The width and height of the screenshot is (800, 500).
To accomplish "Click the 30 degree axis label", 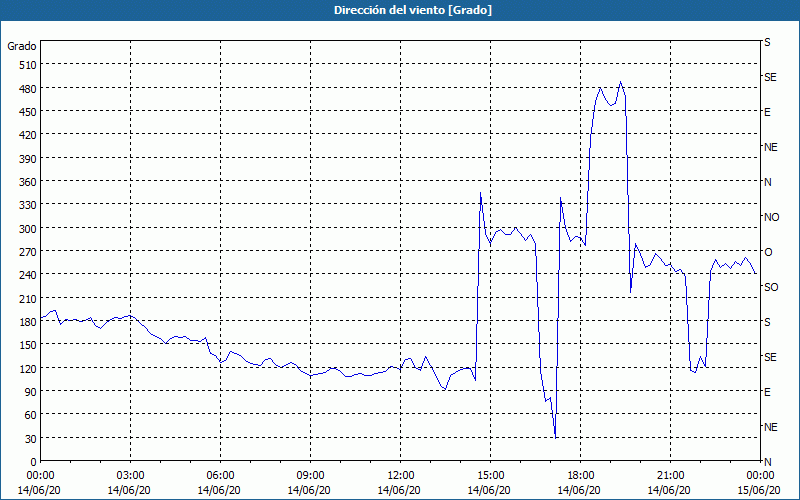I will 31,439.
